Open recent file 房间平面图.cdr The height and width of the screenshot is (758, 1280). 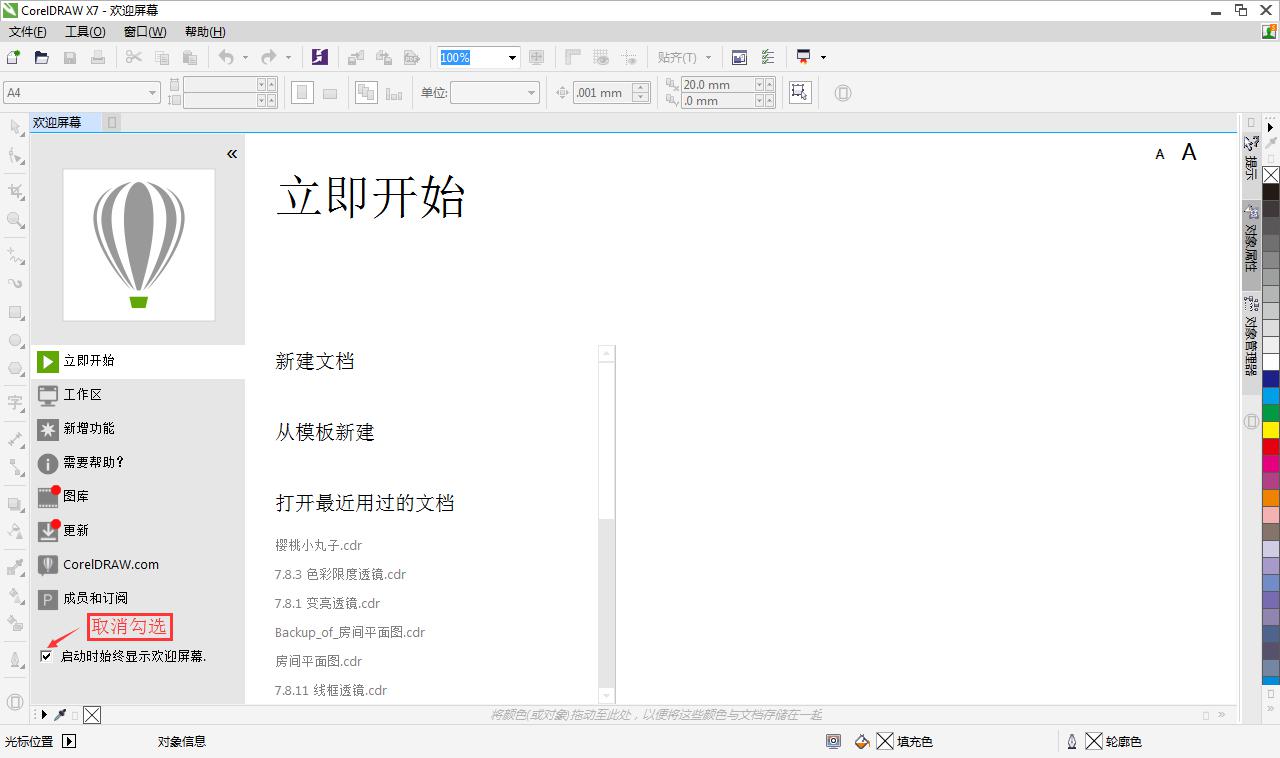(318, 661)
